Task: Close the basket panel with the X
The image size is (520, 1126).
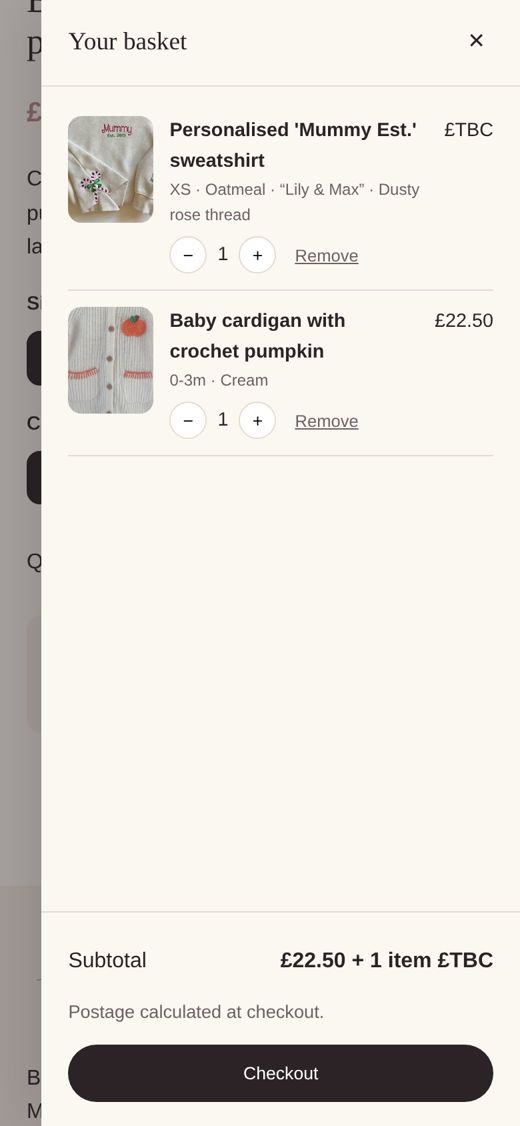Action: 475,41
